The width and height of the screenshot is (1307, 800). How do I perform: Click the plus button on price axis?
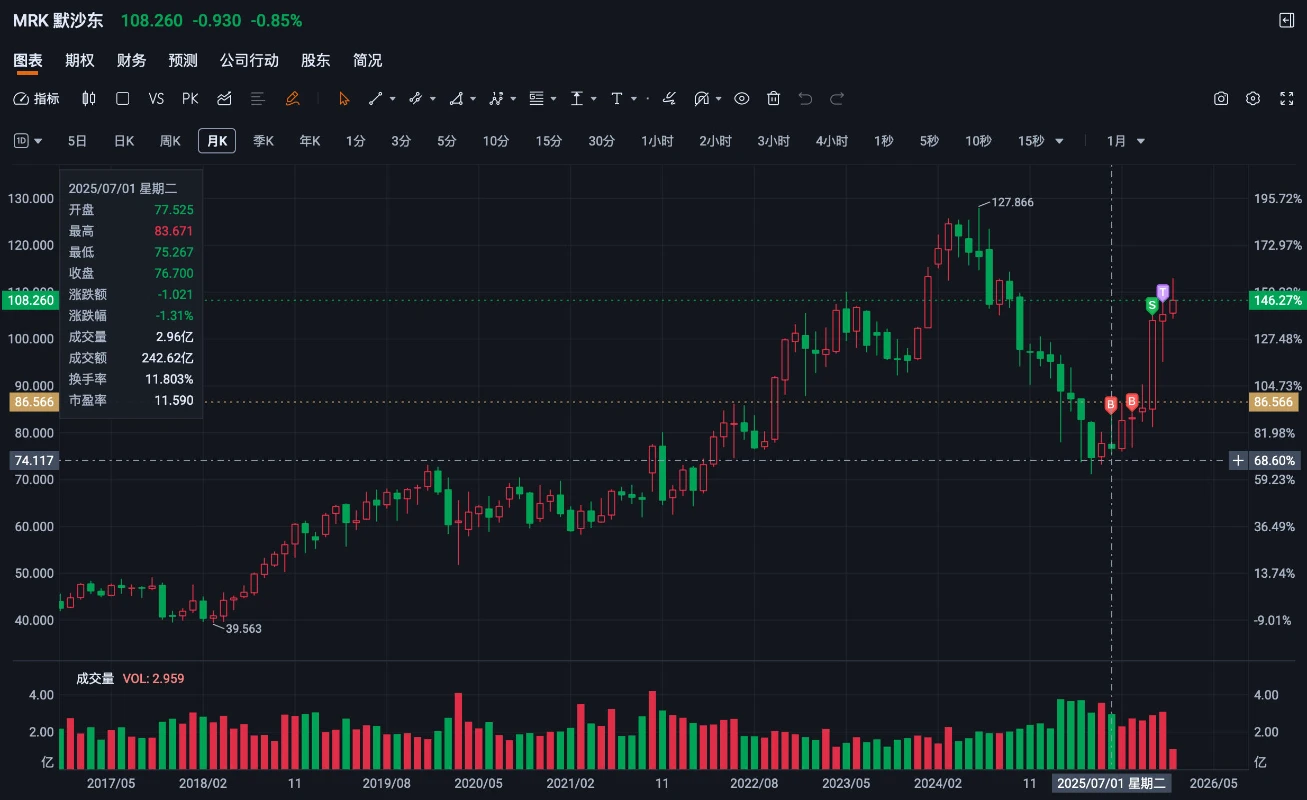1238,460
